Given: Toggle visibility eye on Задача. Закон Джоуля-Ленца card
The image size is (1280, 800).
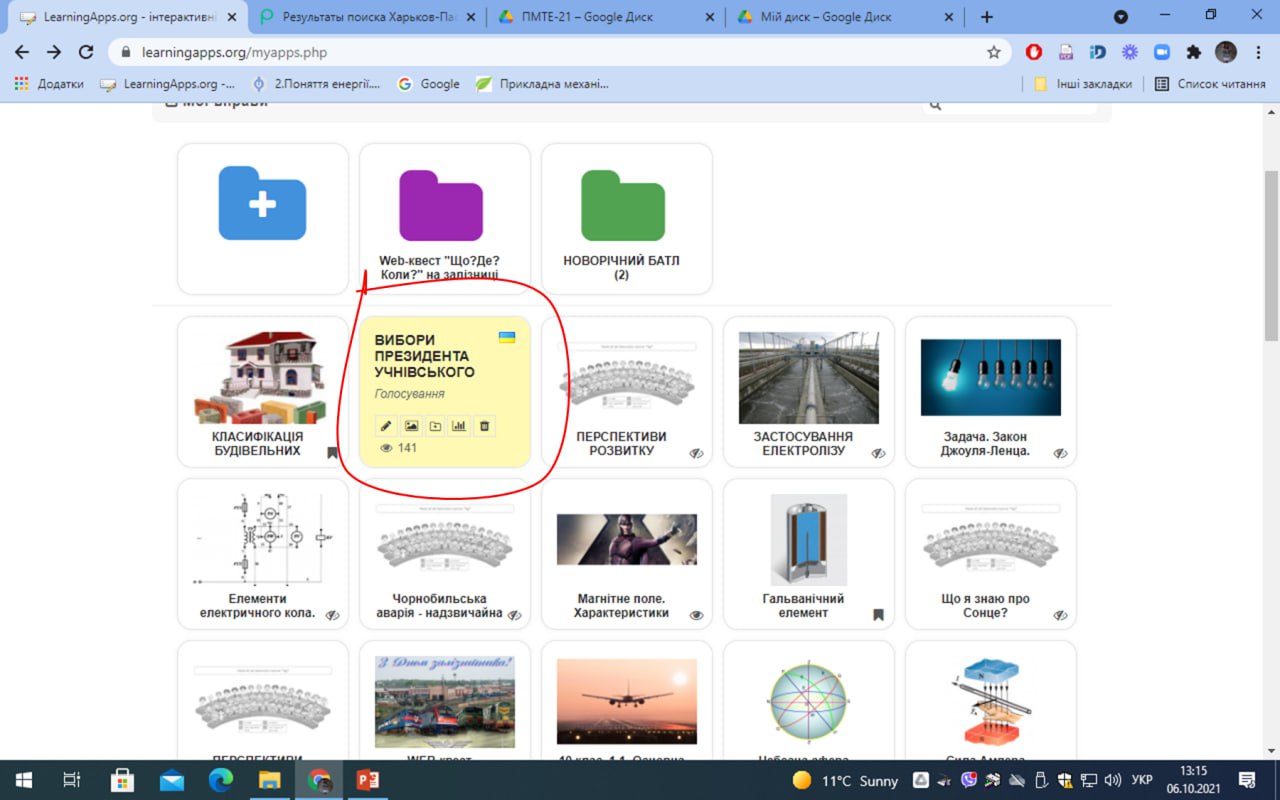Looking at the screenshot, I should (1061, 453).
